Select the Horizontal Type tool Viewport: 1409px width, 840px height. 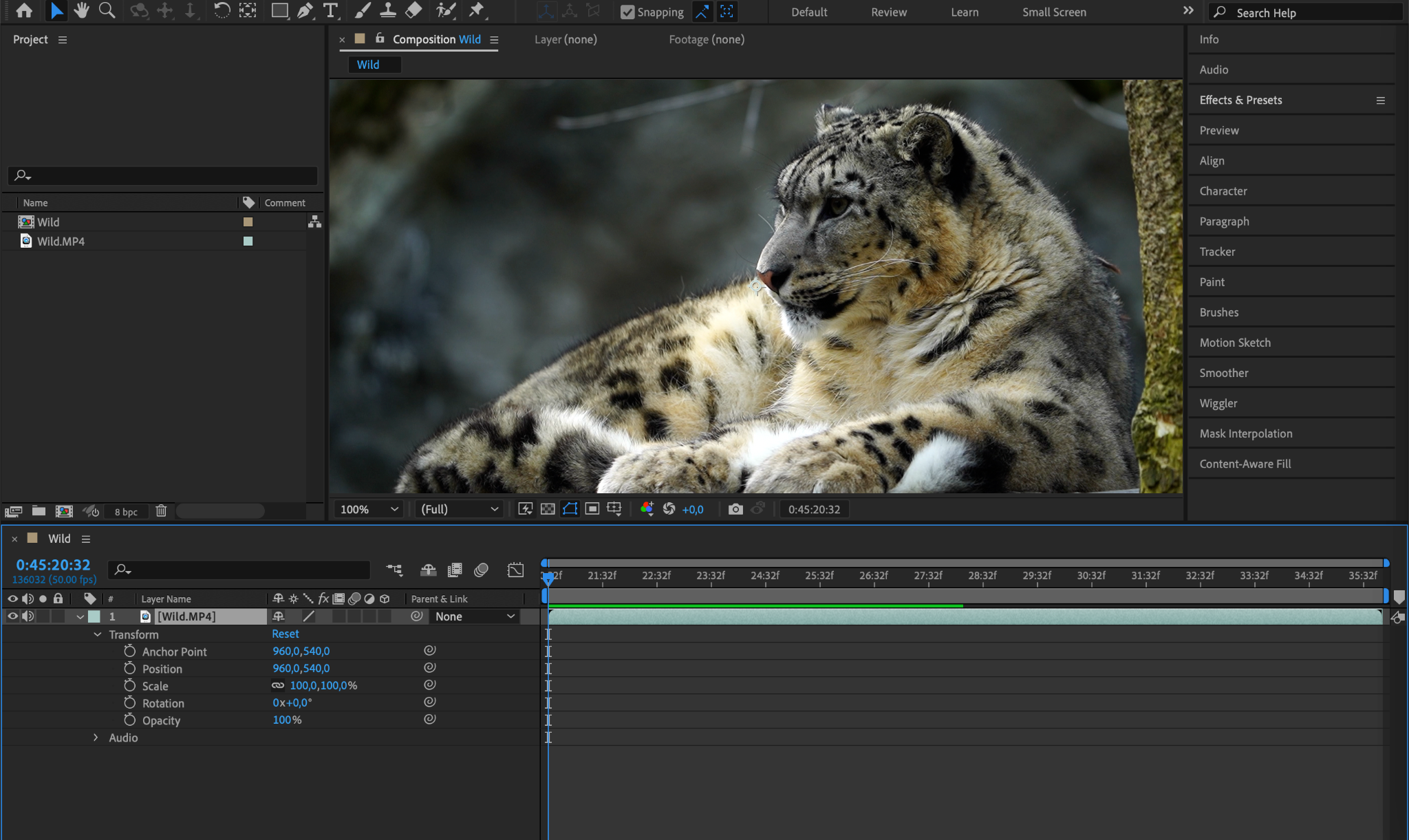coord(330,10)
